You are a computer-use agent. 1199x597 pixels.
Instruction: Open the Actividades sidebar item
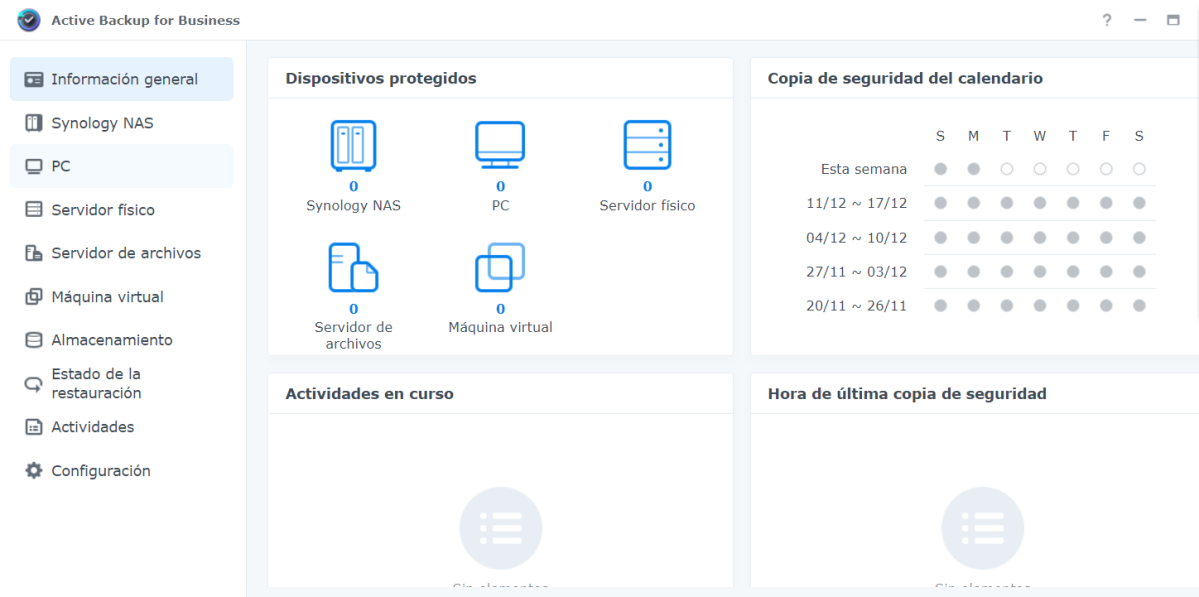(122, 427)
